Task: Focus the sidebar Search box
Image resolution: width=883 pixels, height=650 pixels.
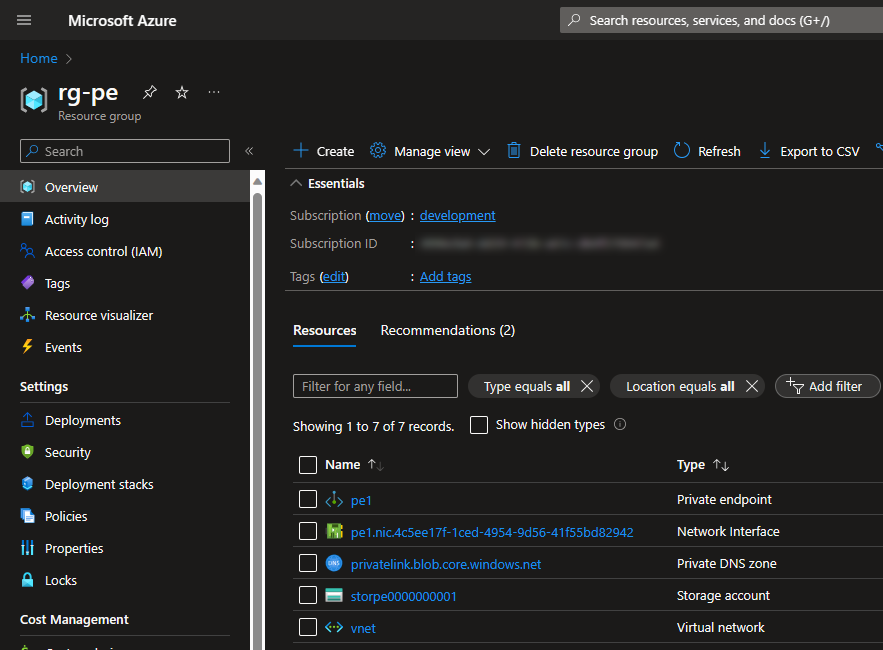Action: pyautogui.click(x=124, y=151)
